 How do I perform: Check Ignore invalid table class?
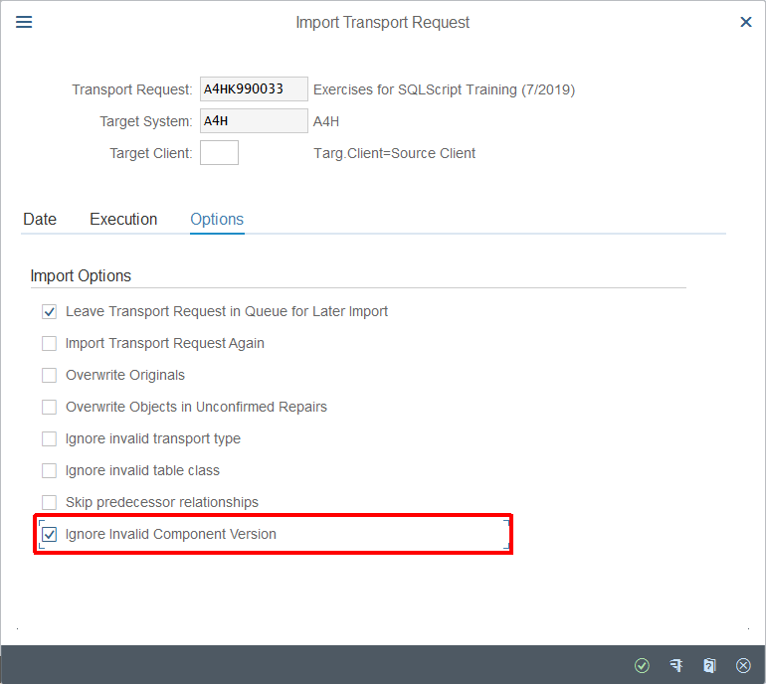pyautogui.click(x=49, y=470)
